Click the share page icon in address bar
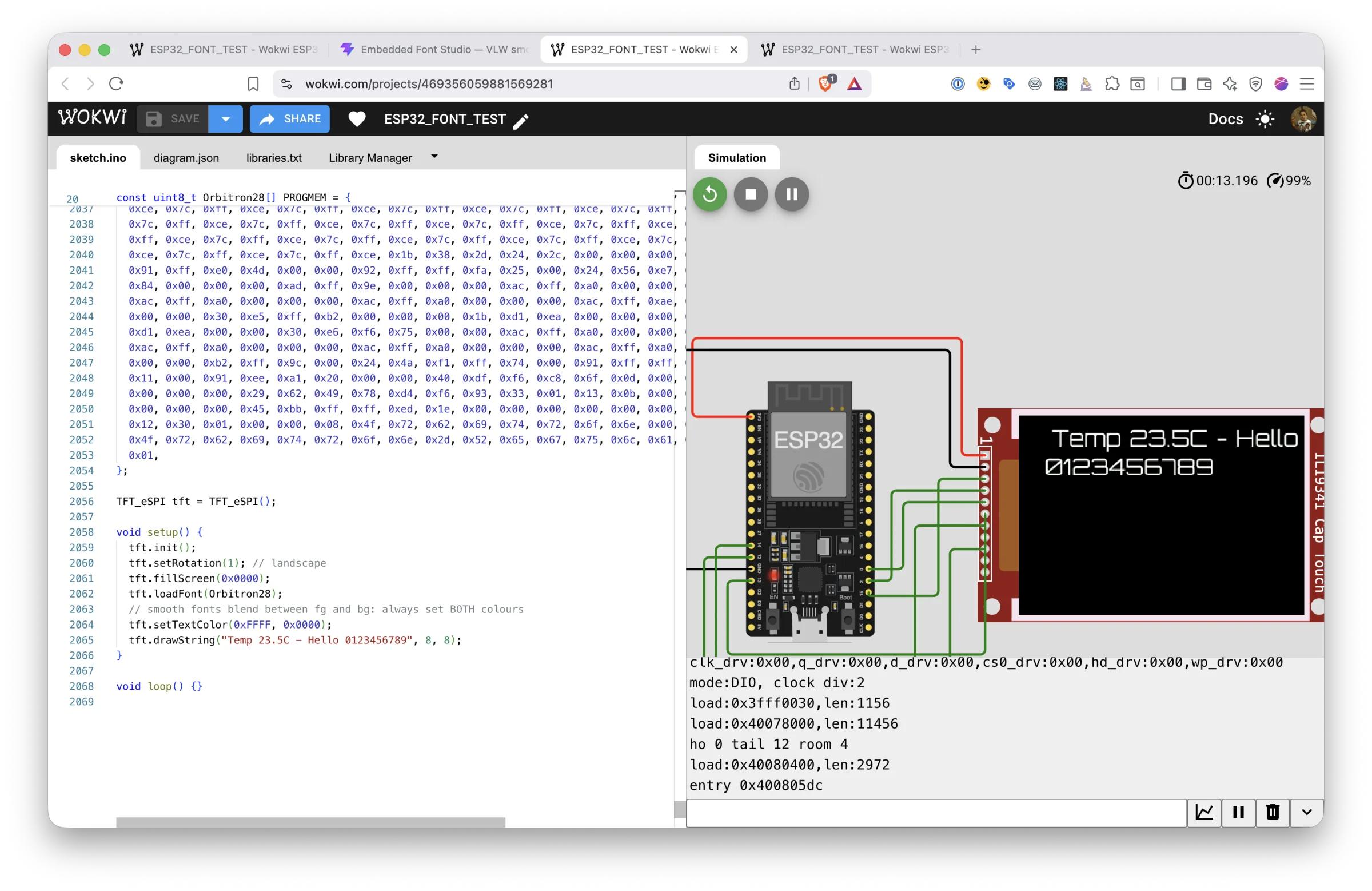Screen dimensions: 1372x891 coord(795,83)
